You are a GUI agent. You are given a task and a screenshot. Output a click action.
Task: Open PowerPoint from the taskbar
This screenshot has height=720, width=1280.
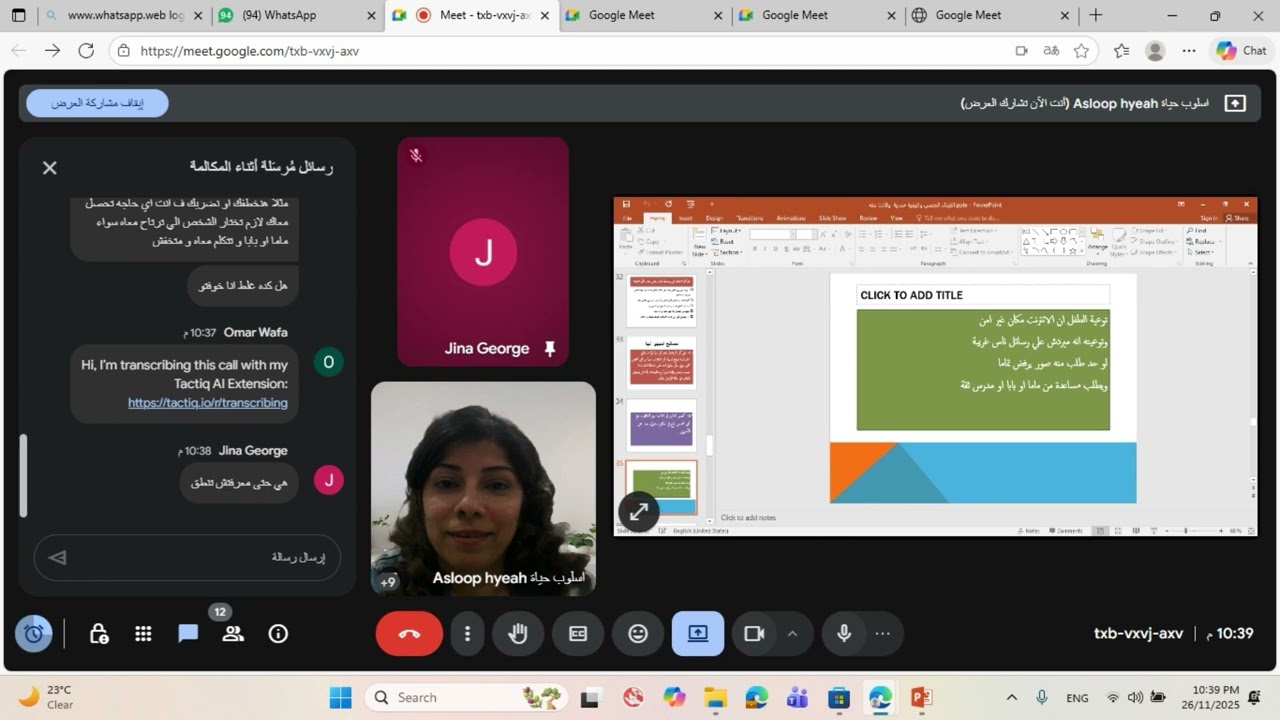921,697
